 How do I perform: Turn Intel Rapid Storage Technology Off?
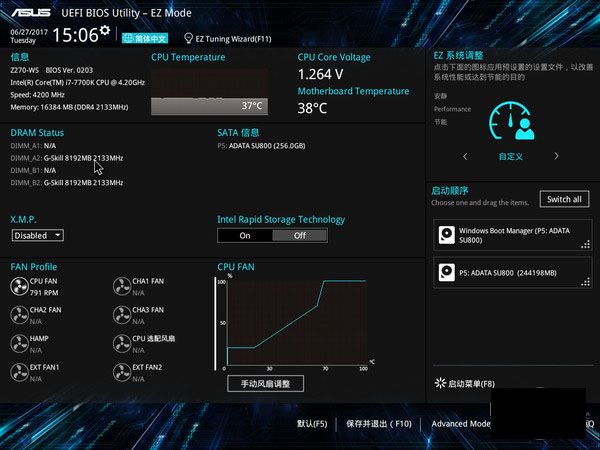[x=300, y=236]
